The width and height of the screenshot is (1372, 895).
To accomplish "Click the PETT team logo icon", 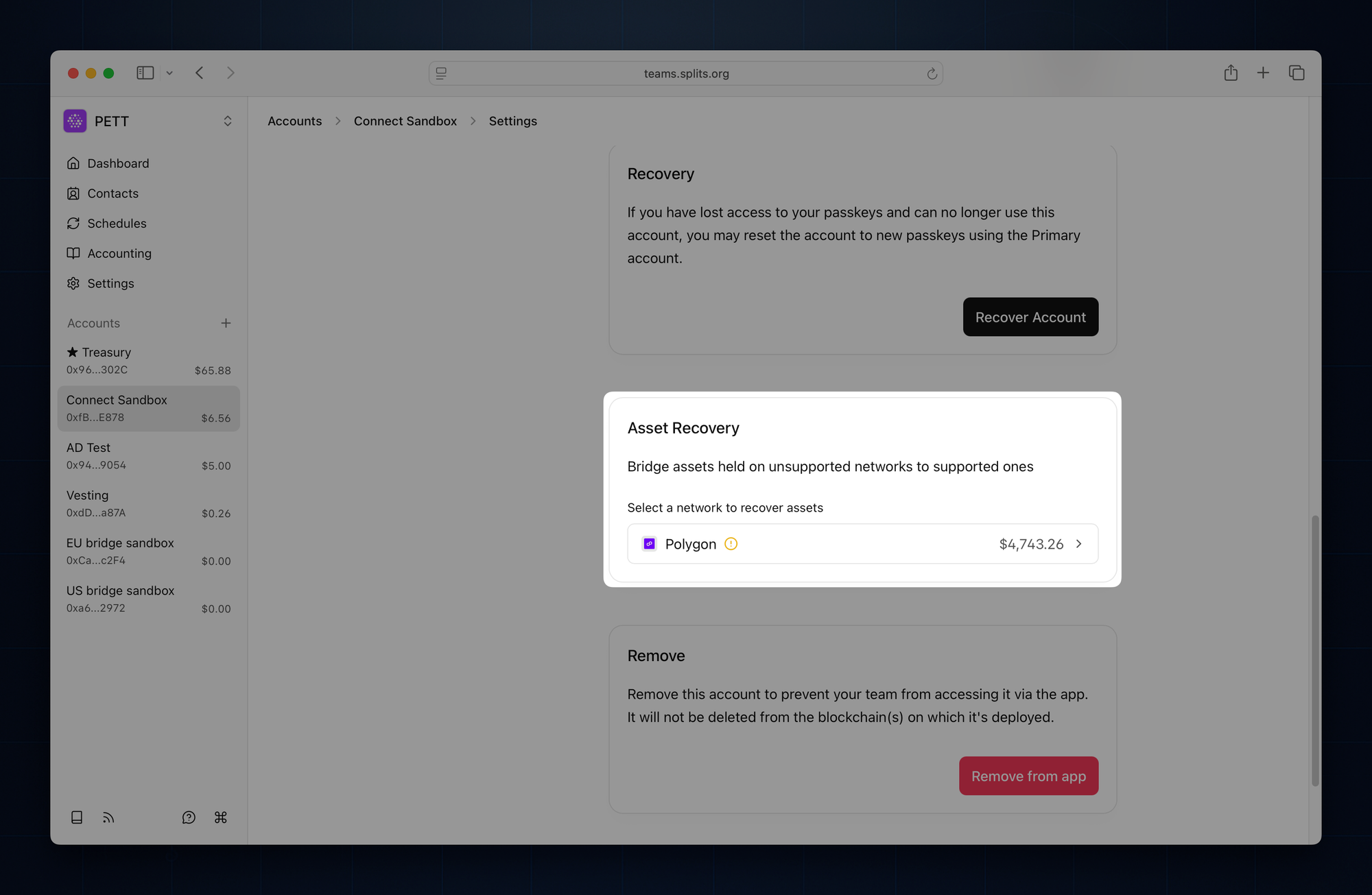I will 75,121.
